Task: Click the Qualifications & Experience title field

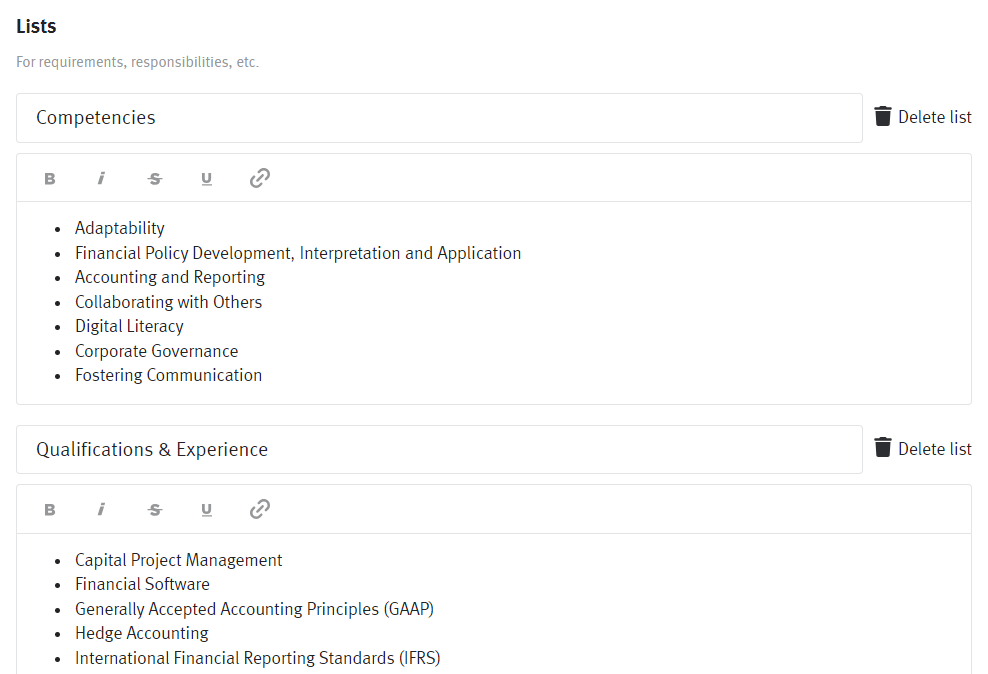Action: pos(438,450)
